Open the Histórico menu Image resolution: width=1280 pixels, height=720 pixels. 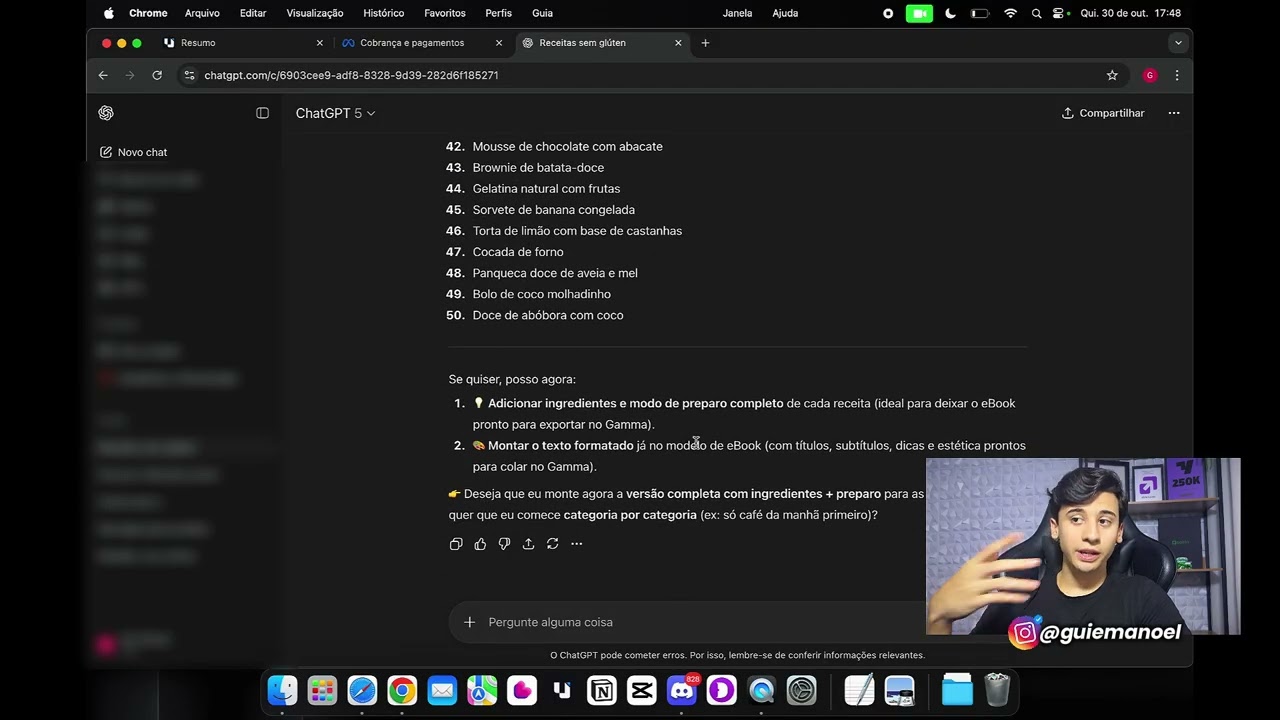tap(384, 13)
